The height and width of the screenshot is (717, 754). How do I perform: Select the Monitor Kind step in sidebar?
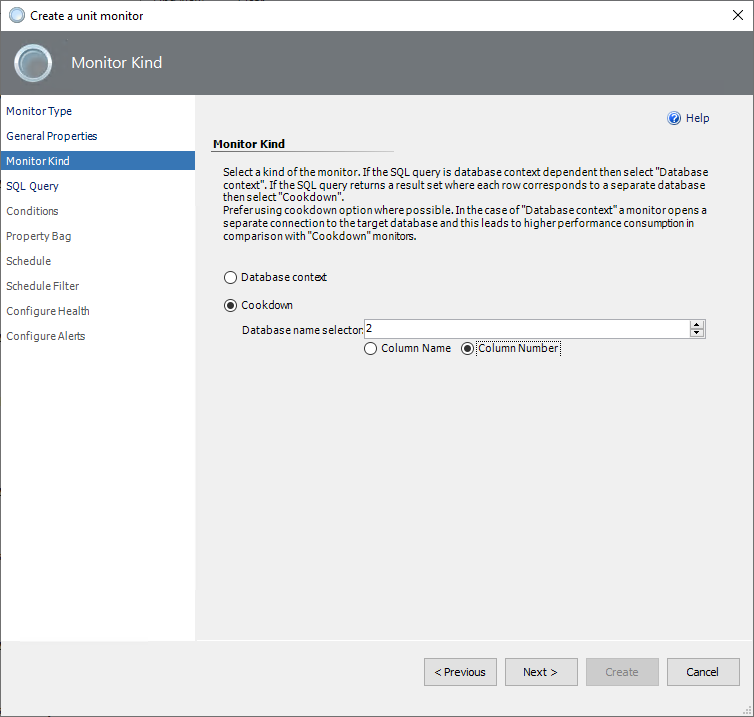click(x=98, y=161)
